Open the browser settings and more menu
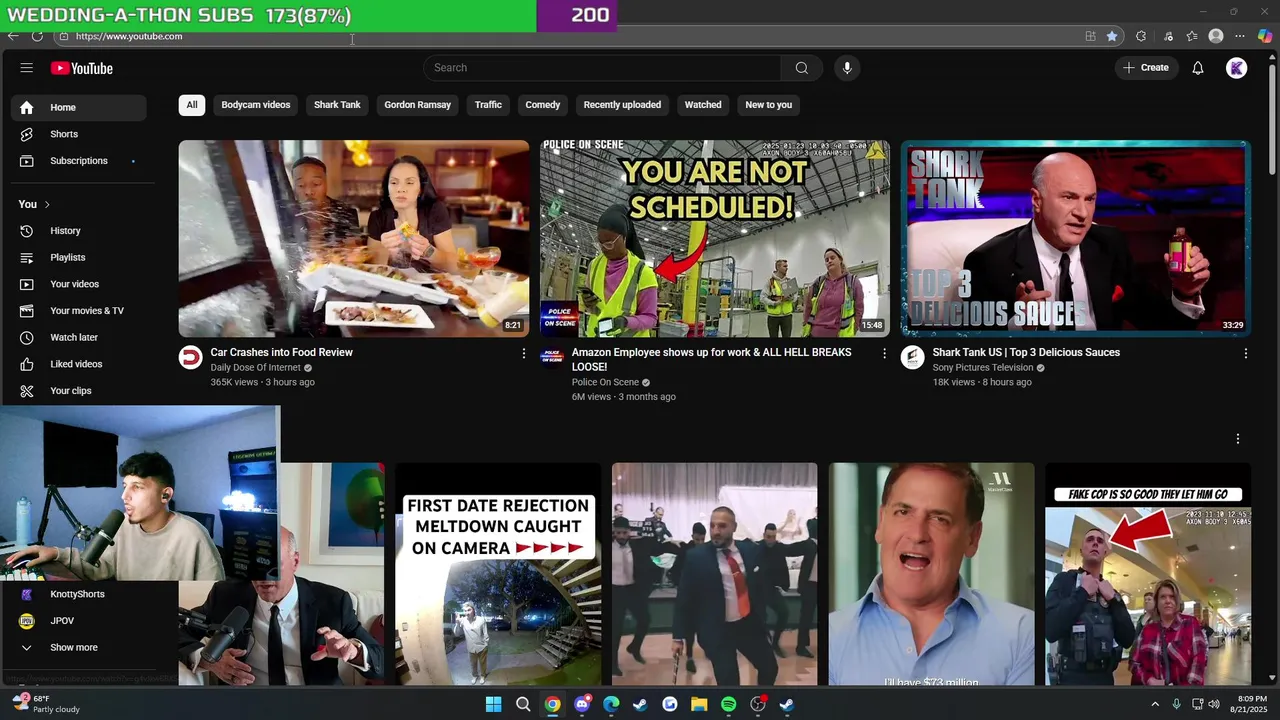1280x720 pixels. [x=1240, y=36]
